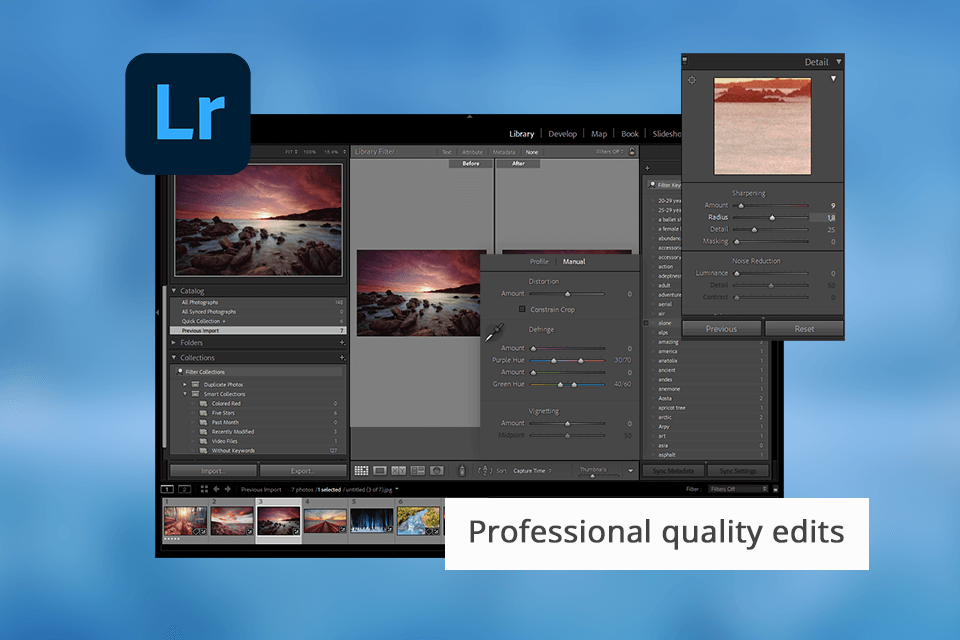The width and height of the screenshot is (960, 640).
Task: Select the Previous Import catalog row
Action: click(258, 330)
